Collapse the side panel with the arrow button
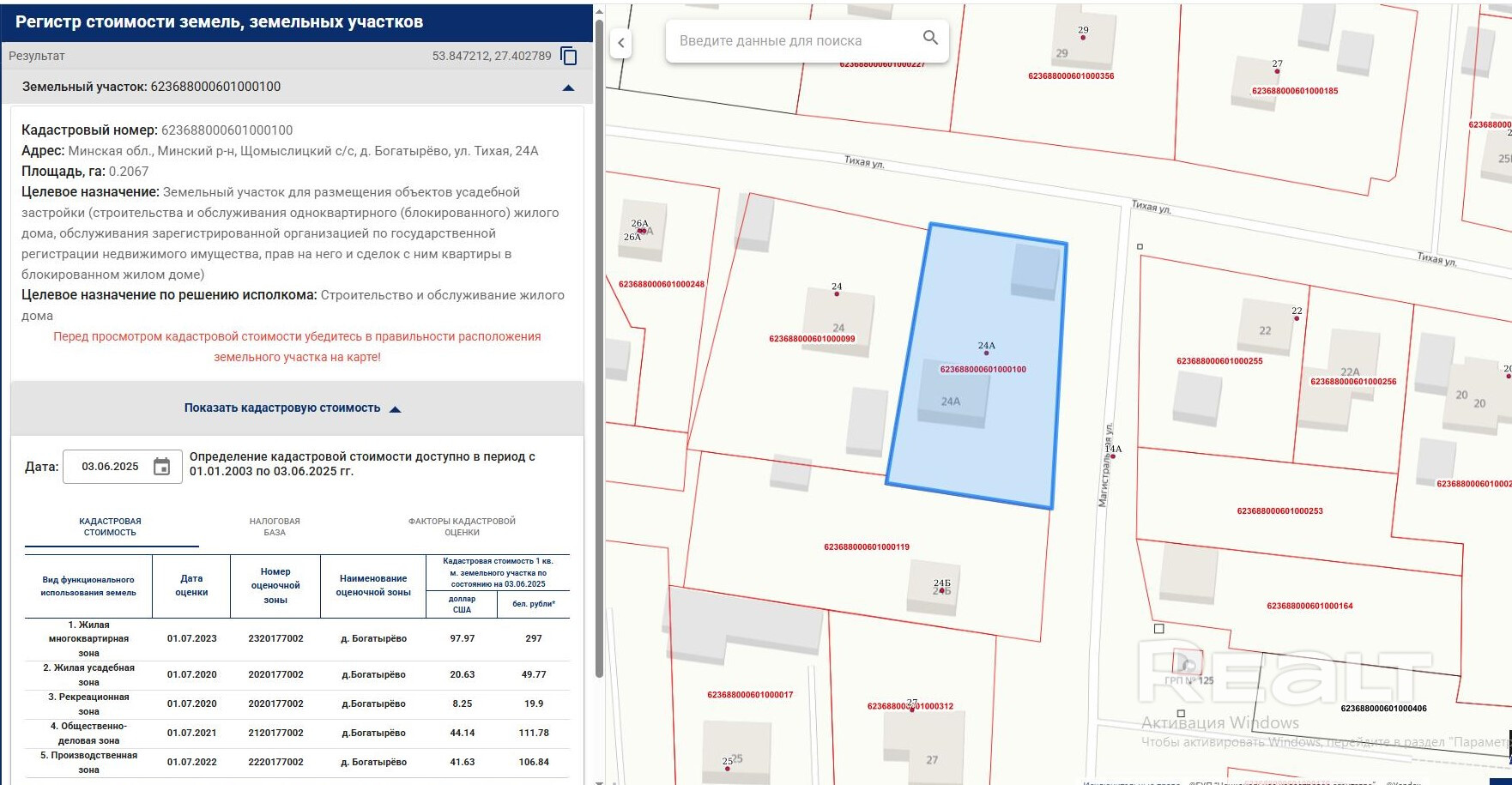 pyautogui.click(x=621, y=42)
